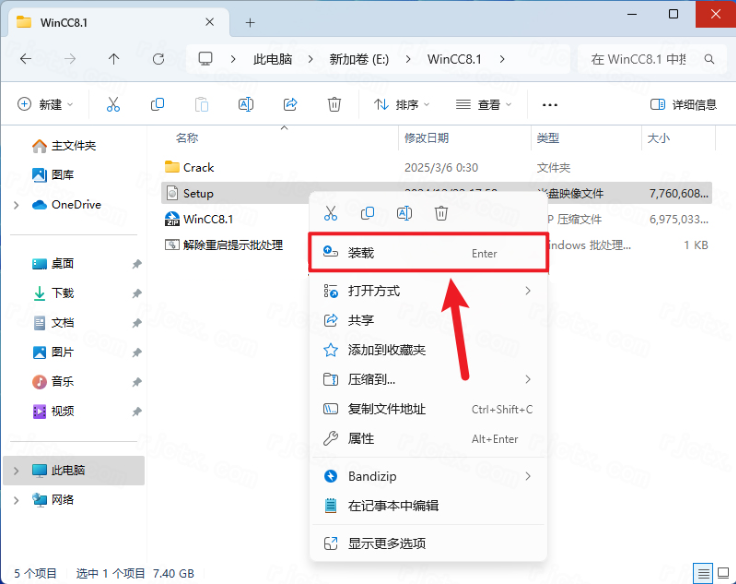The image size is (736, 584).
Task: Open 主文件夹 in the sidebar
Action: (x=64, y=146)
